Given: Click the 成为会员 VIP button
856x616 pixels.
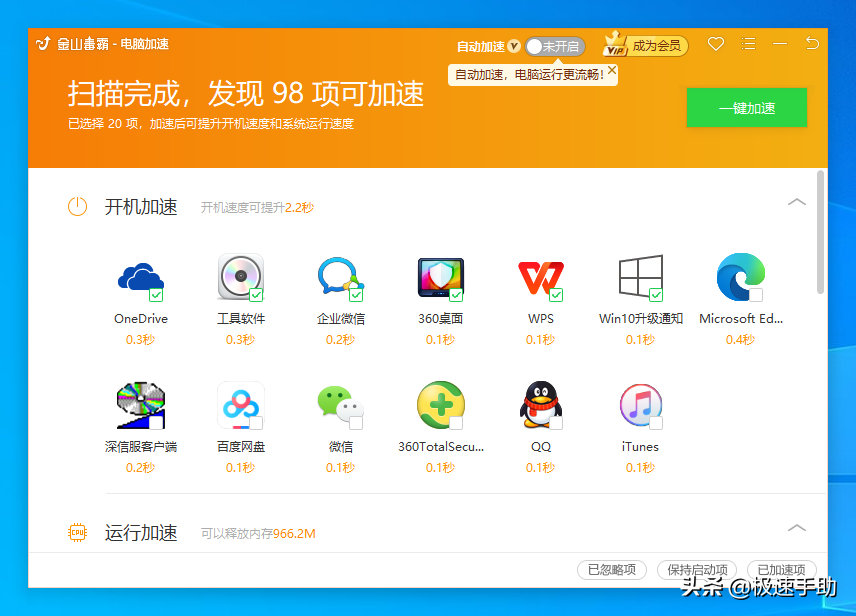Looking at the screenshot, I should pos(647,45).
